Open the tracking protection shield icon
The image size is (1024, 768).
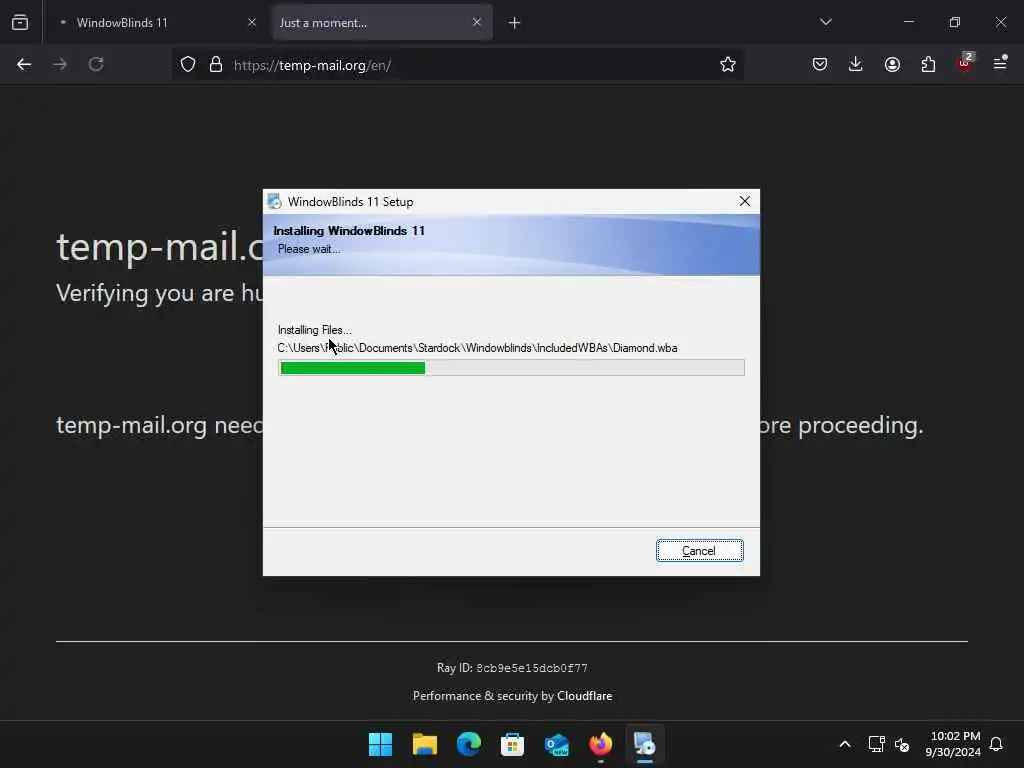[188, 65]
